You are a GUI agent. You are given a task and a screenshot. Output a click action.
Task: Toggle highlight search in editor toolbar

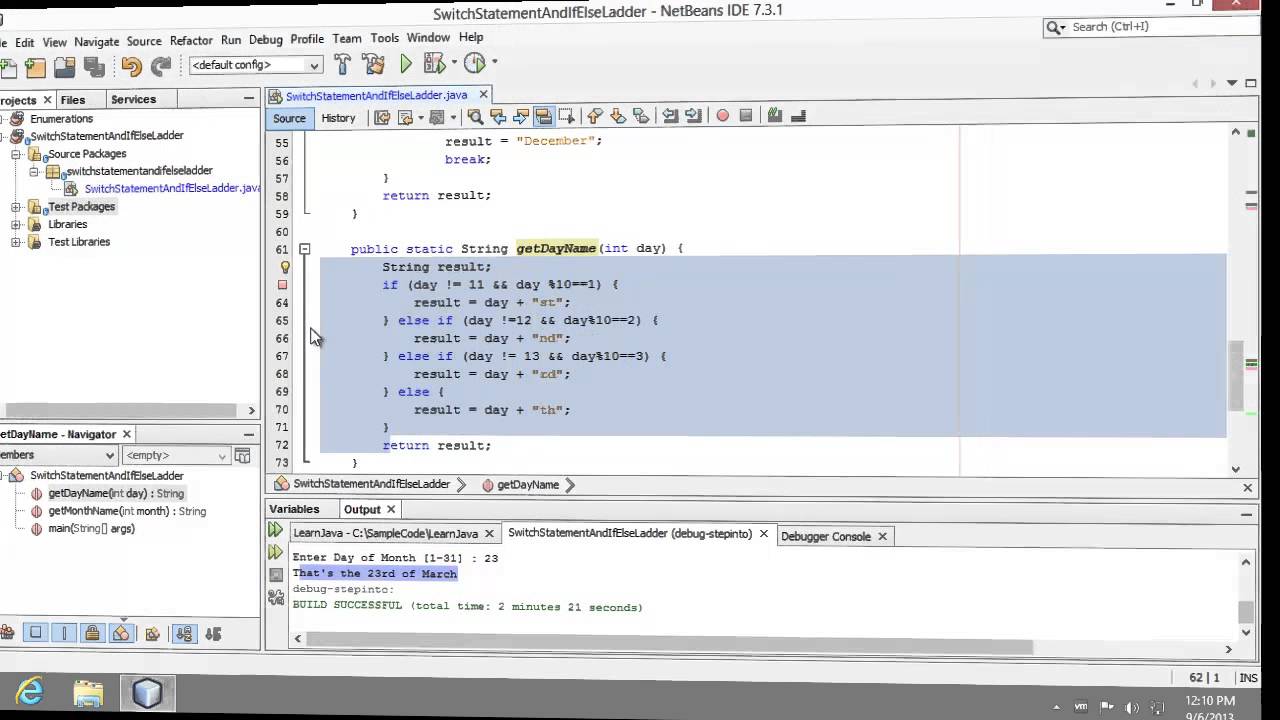coord(543,117)
